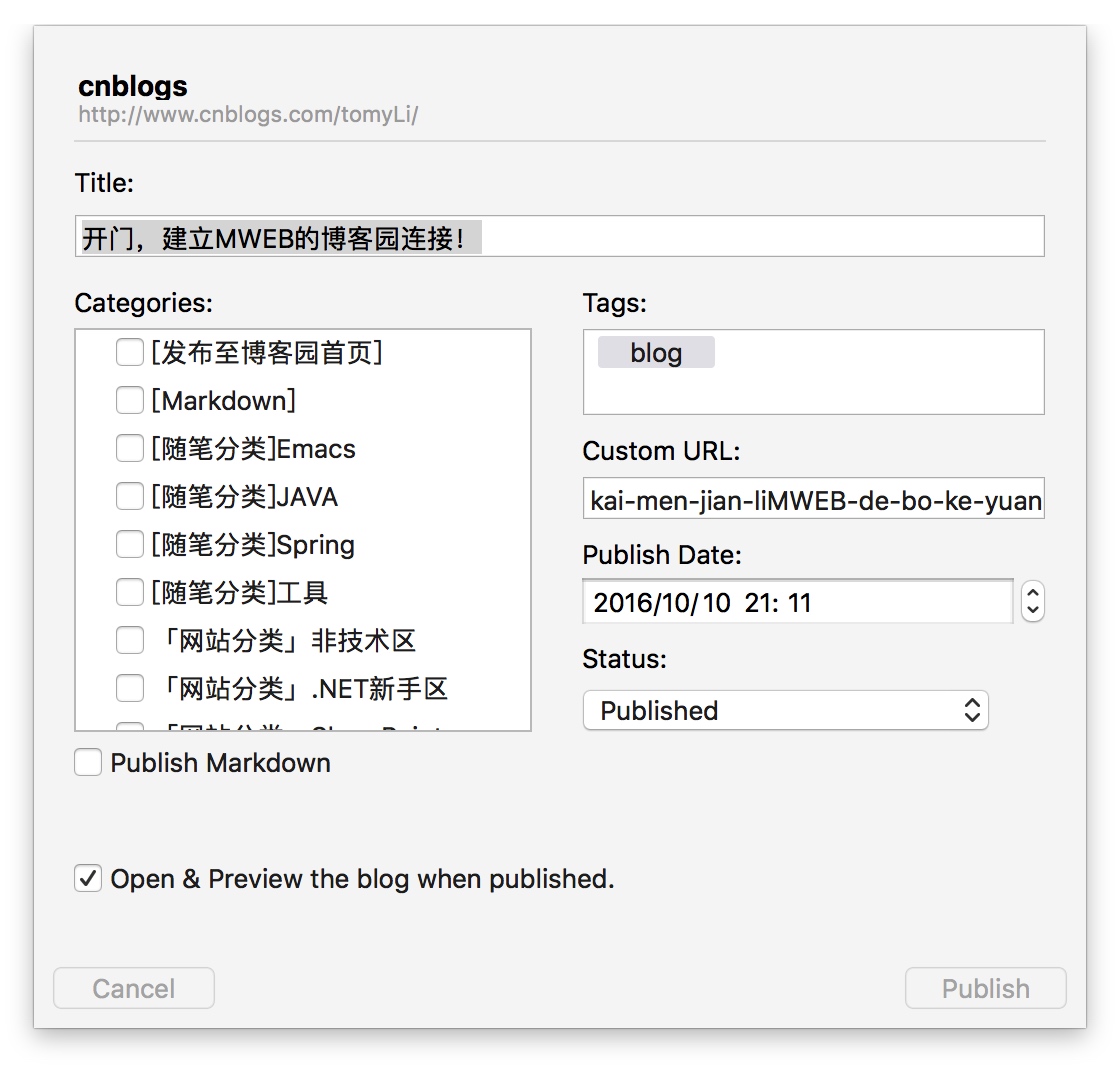
Task: Select the 「网站分类」.NET新手区 checkbox
Action: [x=129, y=689]
